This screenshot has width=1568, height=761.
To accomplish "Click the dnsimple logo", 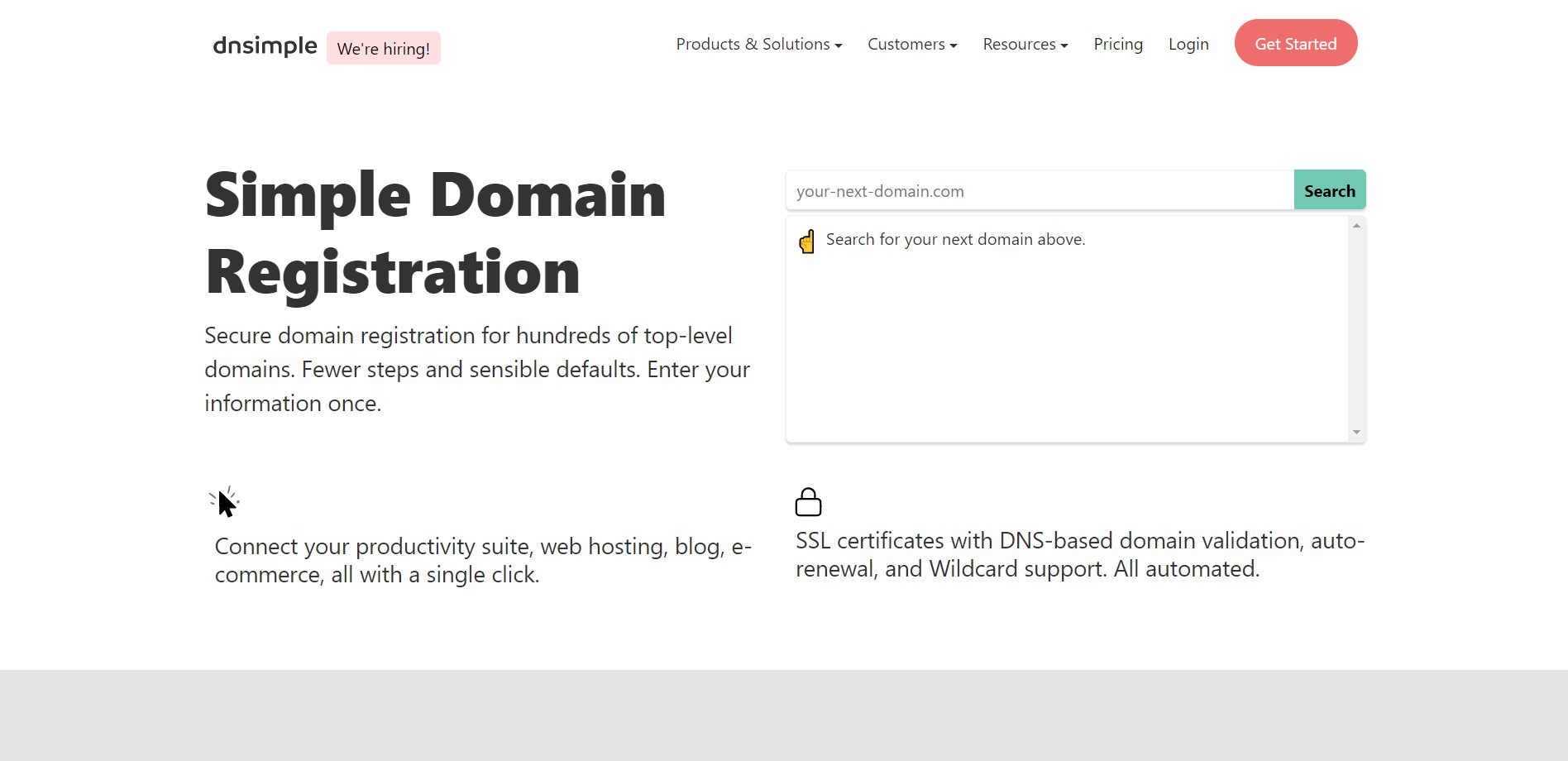I will [265, 46].
